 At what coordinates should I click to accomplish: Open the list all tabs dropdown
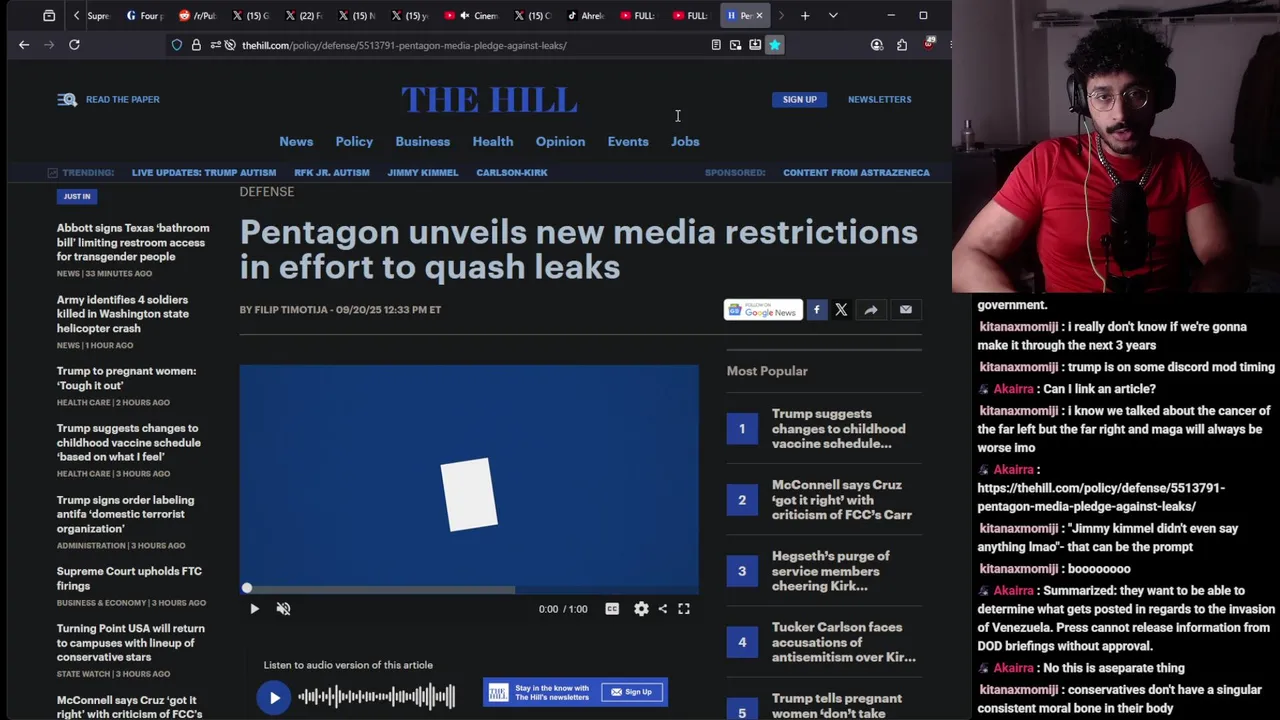[833, 15]
